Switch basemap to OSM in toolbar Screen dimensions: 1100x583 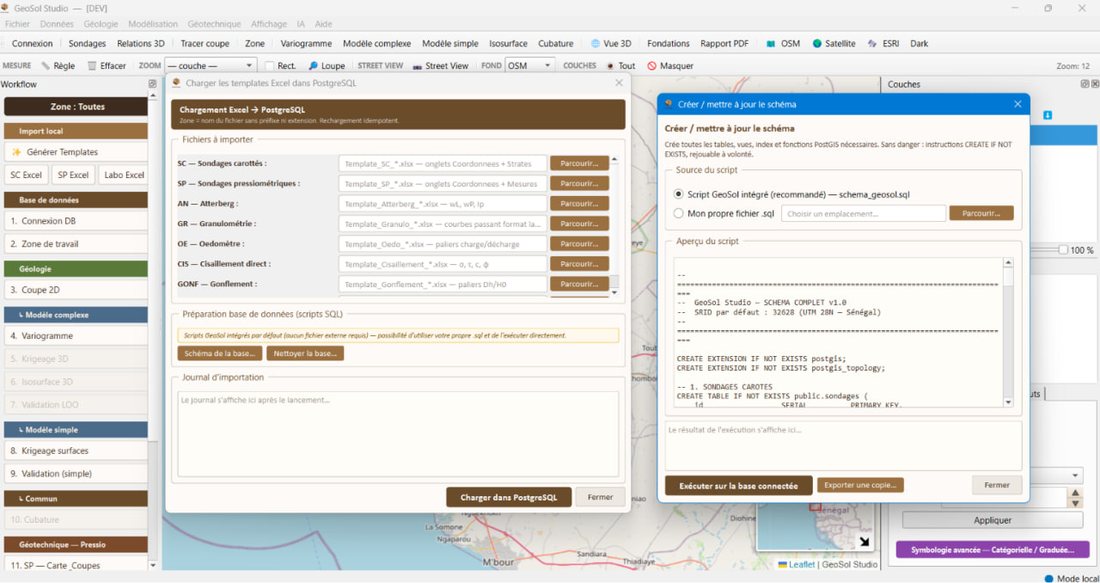point(783,43)
